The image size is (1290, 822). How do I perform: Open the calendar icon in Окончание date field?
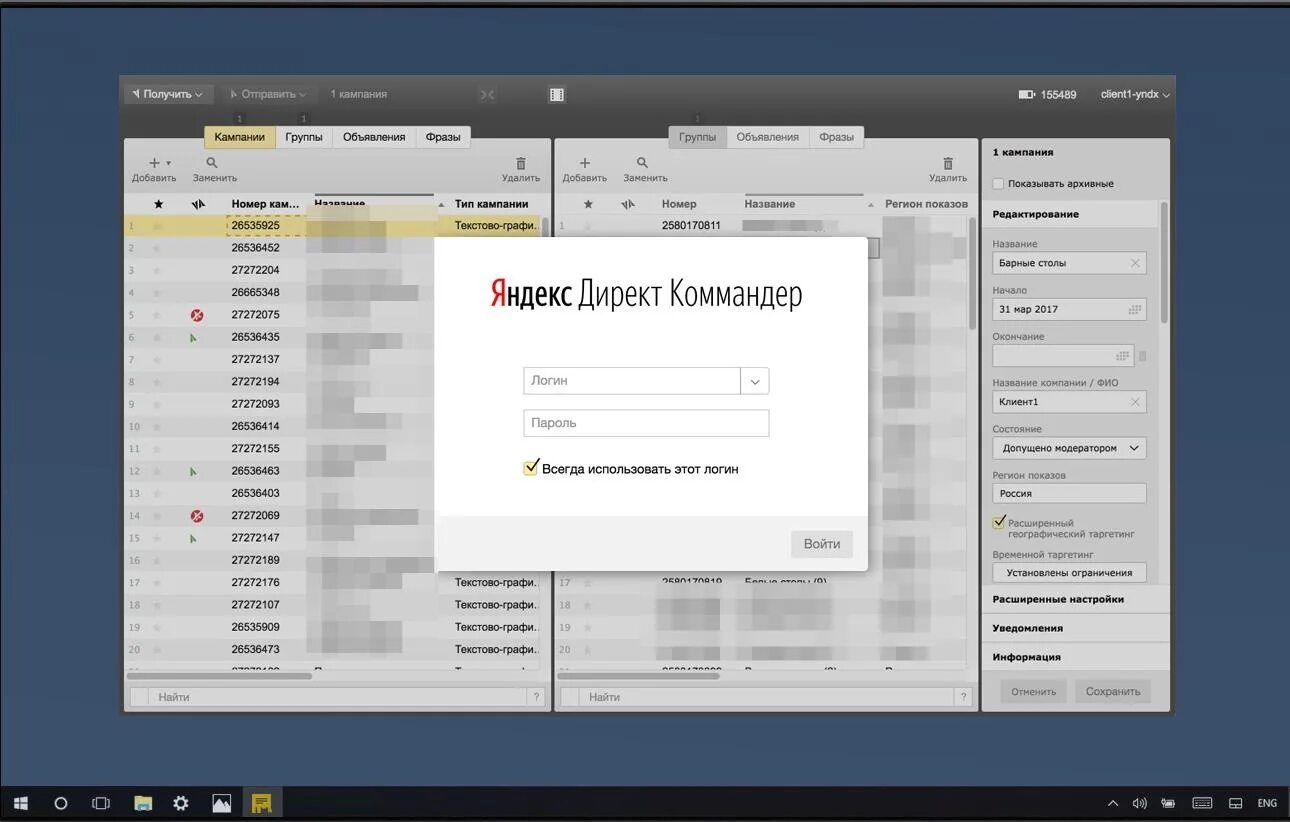click(1122, 356)
